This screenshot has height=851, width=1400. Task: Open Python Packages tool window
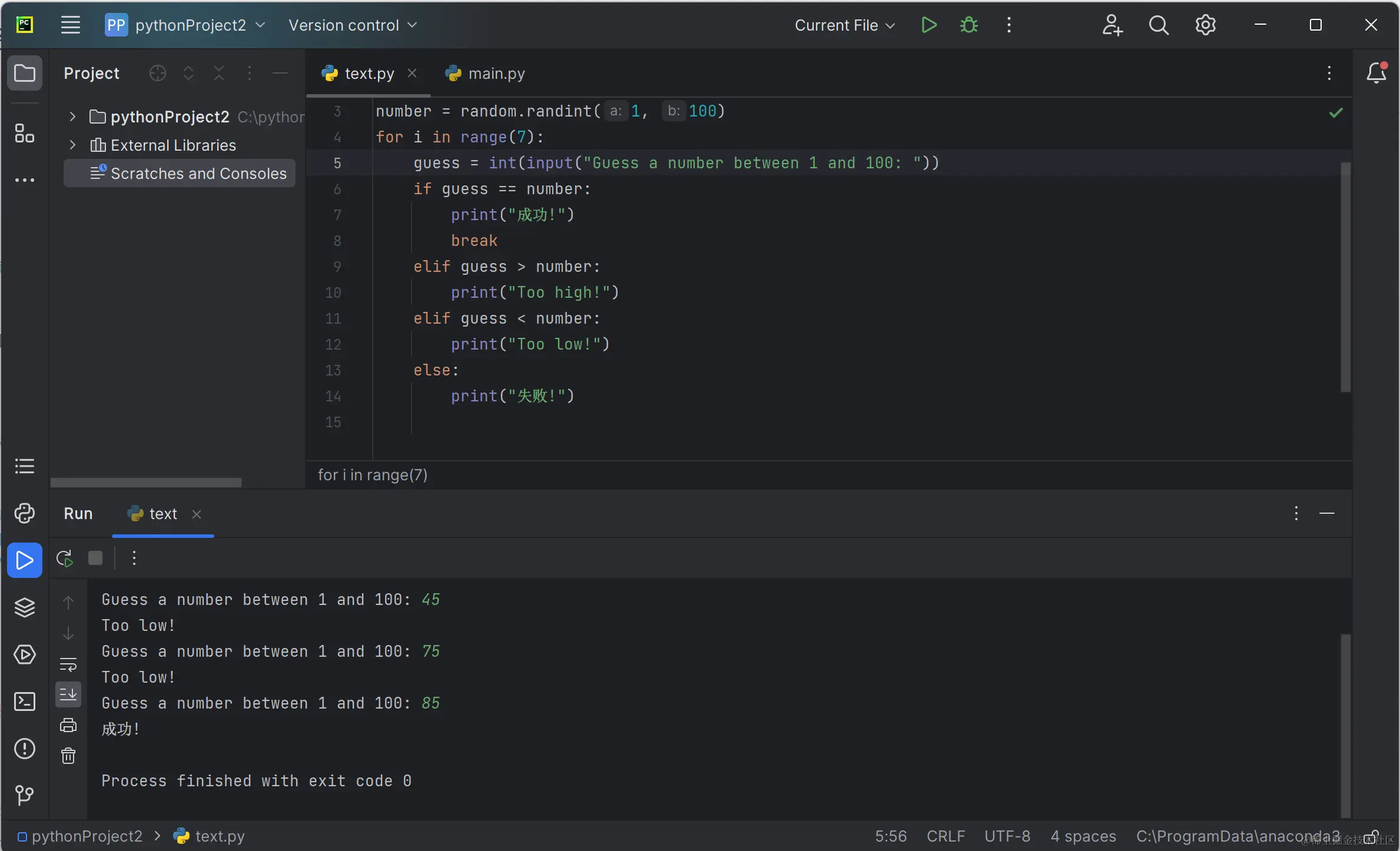click(x=24, y=607)
